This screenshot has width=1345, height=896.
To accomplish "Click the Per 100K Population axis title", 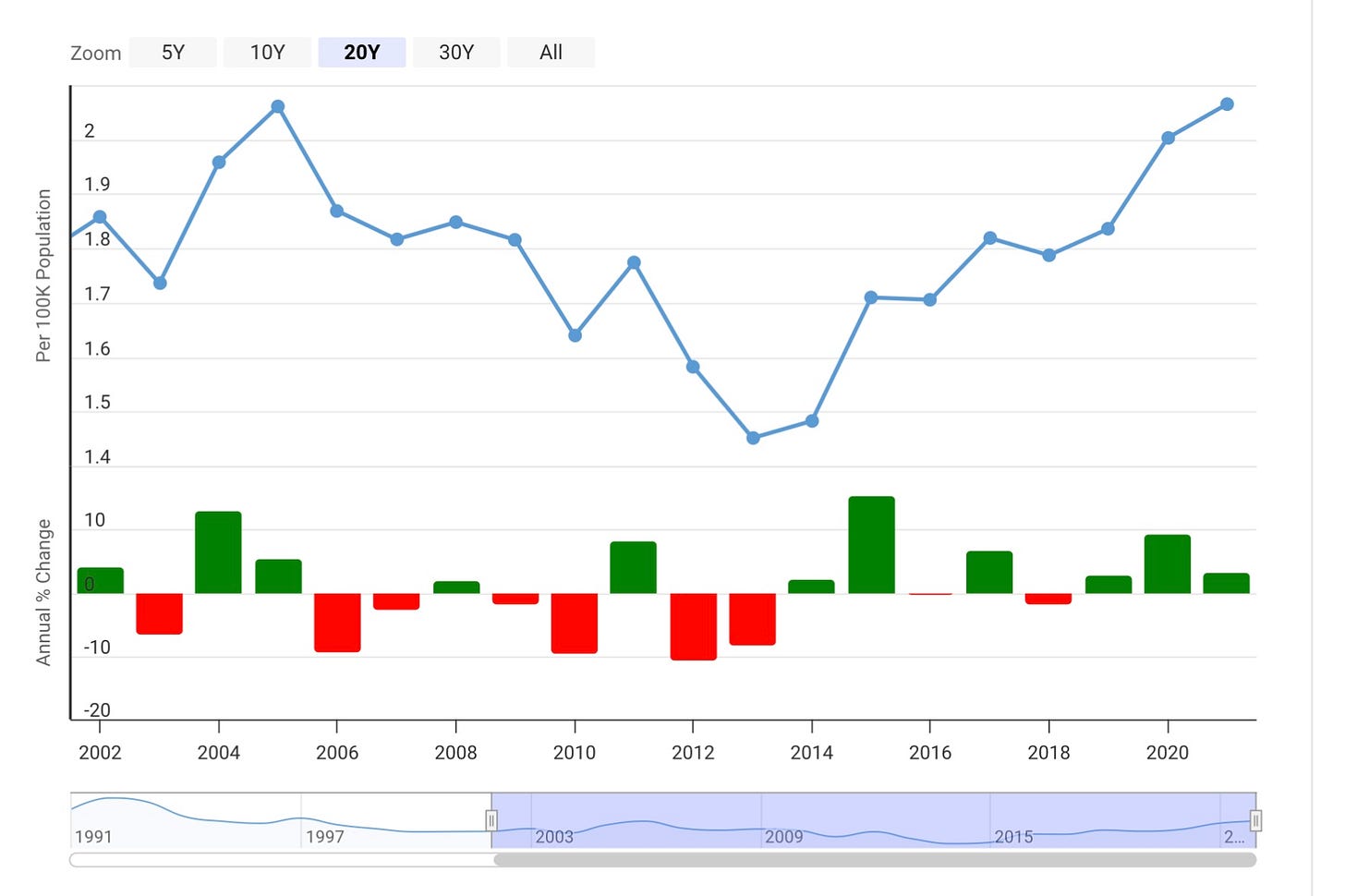I will tap(43, 275).
